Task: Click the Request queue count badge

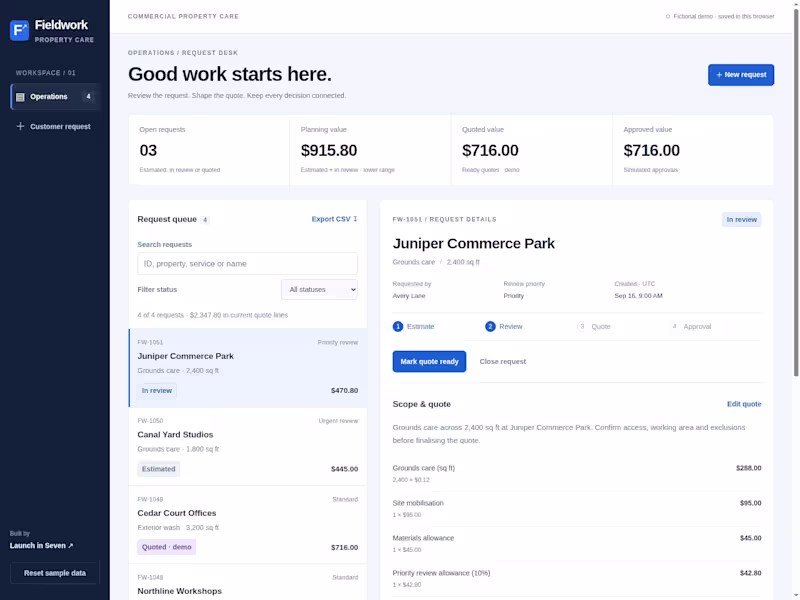Action: 205,220
